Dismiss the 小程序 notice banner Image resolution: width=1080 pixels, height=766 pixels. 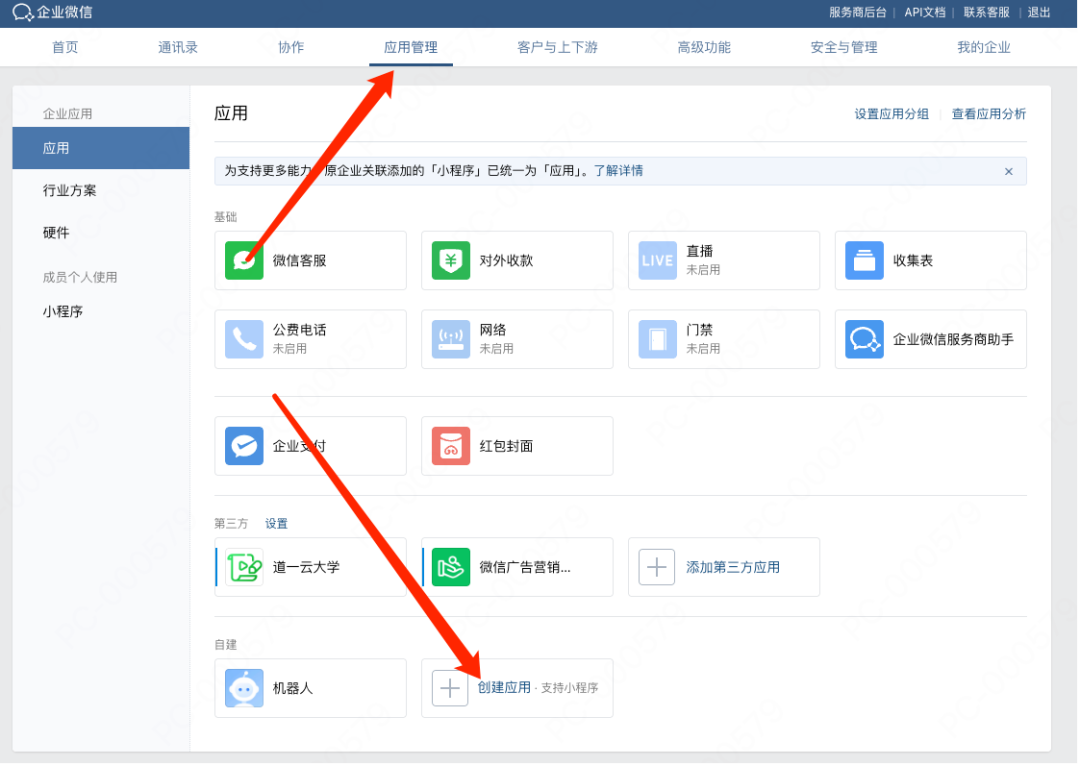click(x=1008, y=172)
